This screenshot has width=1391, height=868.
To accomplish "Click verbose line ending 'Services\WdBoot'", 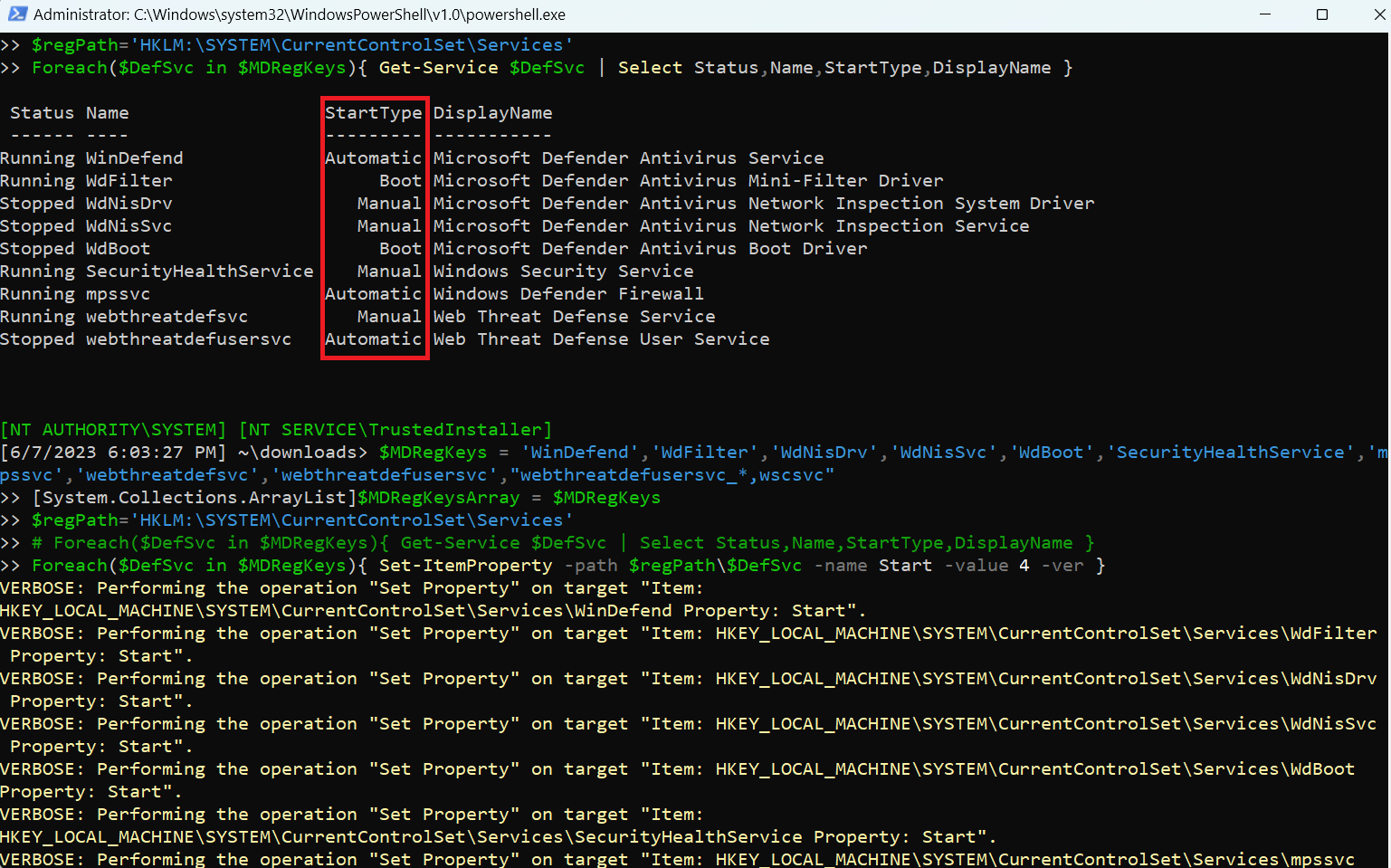I will pos(678,769).
